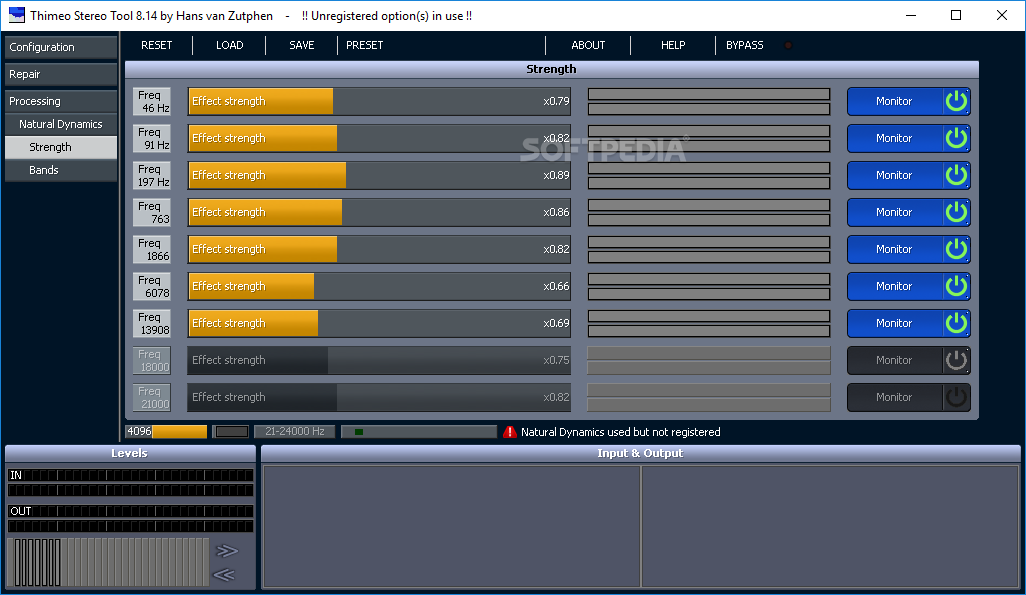This screenshot has height=595, width=1026.
Task: Click the disabled Monitor for 21000 band
Action: click(x=894, y=397)
